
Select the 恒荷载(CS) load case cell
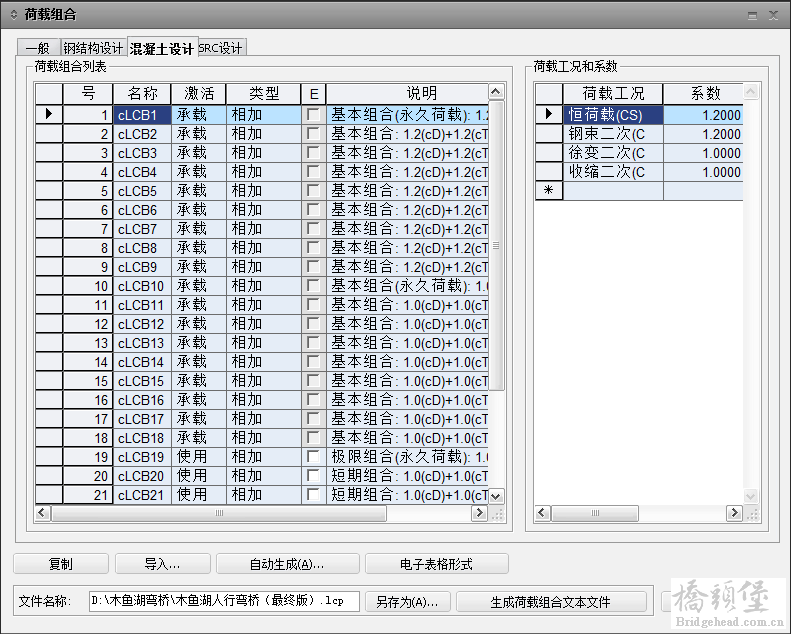click(x=613, y=114)
